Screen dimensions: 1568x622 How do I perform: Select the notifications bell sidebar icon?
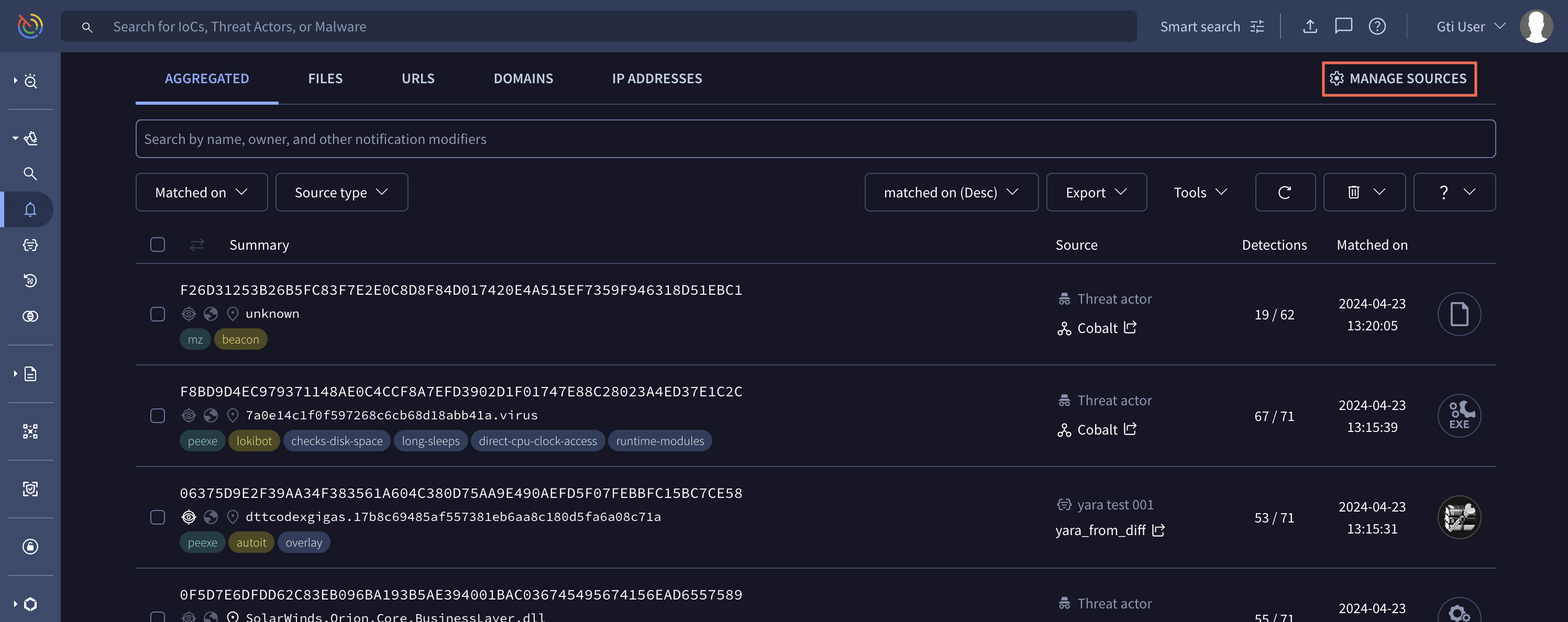(30, 209)
